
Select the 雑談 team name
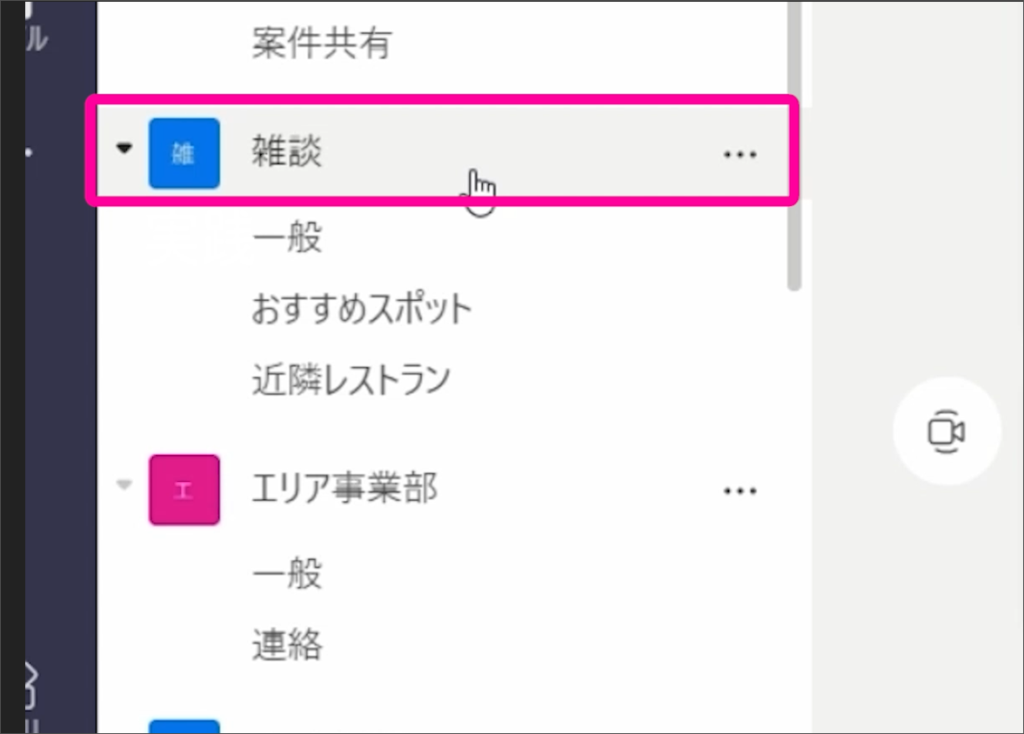click(287, 151)
